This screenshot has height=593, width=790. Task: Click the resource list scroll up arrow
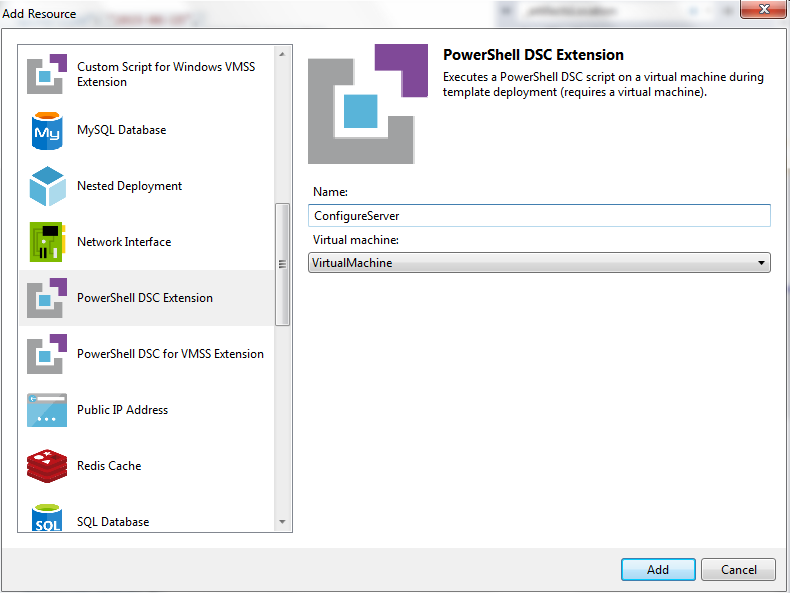(x=282, y=54)
